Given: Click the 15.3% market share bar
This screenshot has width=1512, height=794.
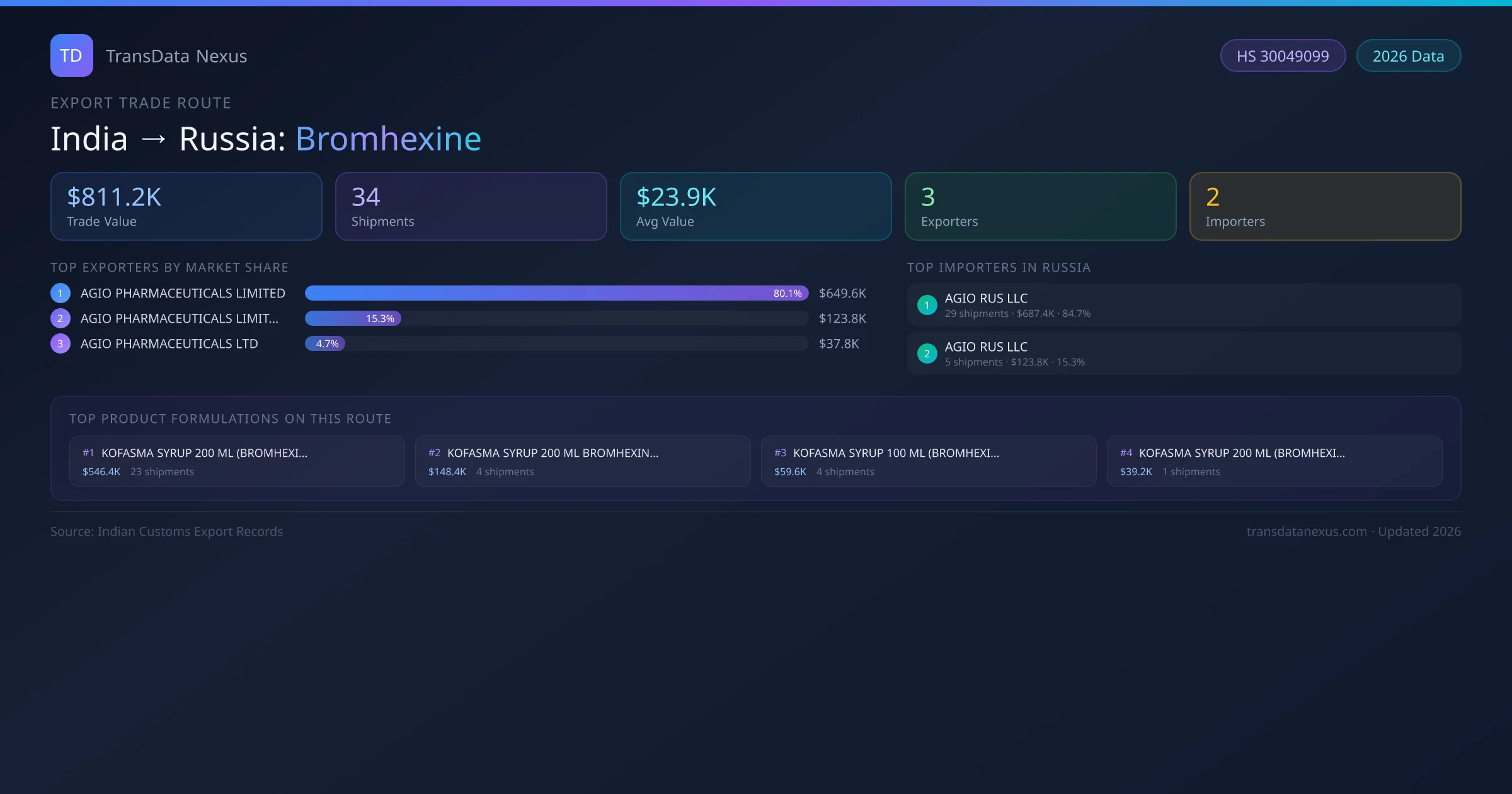Looking at the screenshot, I should 353,318.
